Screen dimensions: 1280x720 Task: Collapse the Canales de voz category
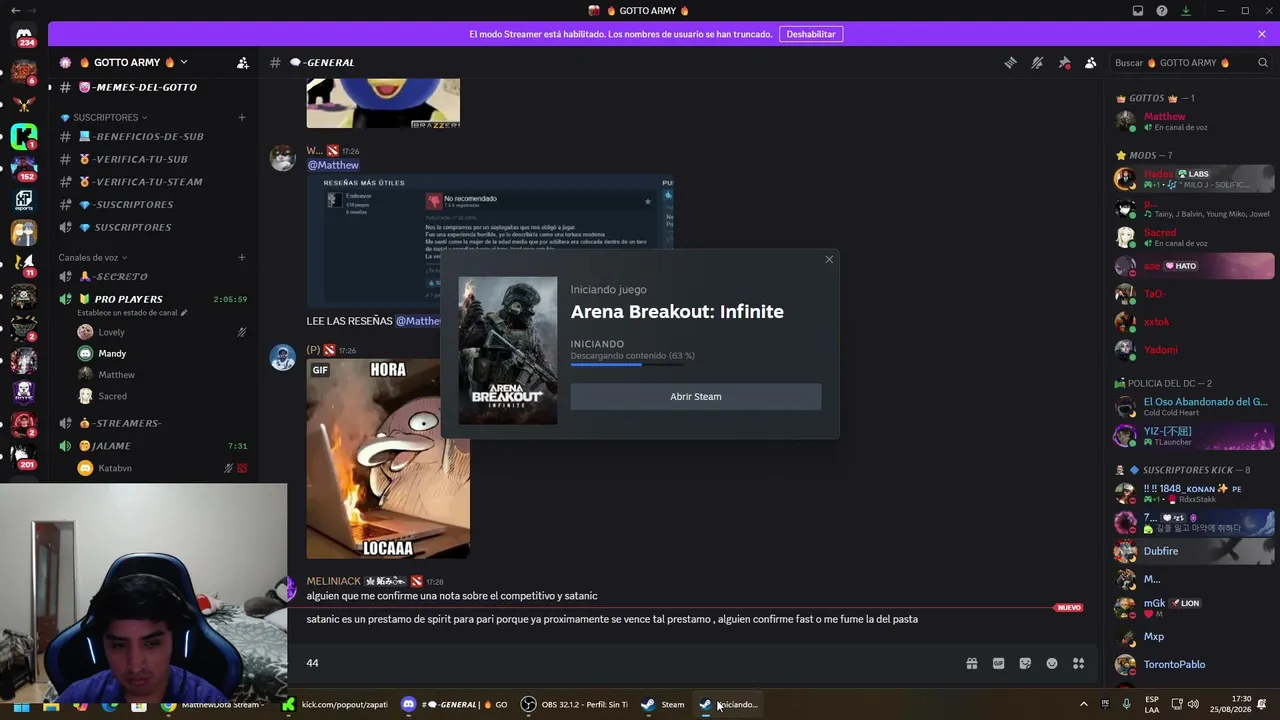tap(93, 257)
